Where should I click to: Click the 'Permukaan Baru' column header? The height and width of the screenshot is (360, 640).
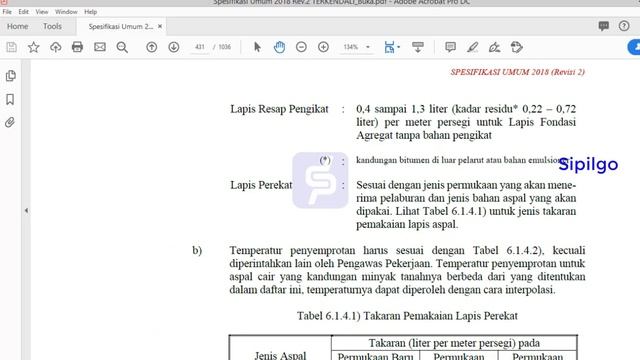pyautogui.click(x=375, y=356)
